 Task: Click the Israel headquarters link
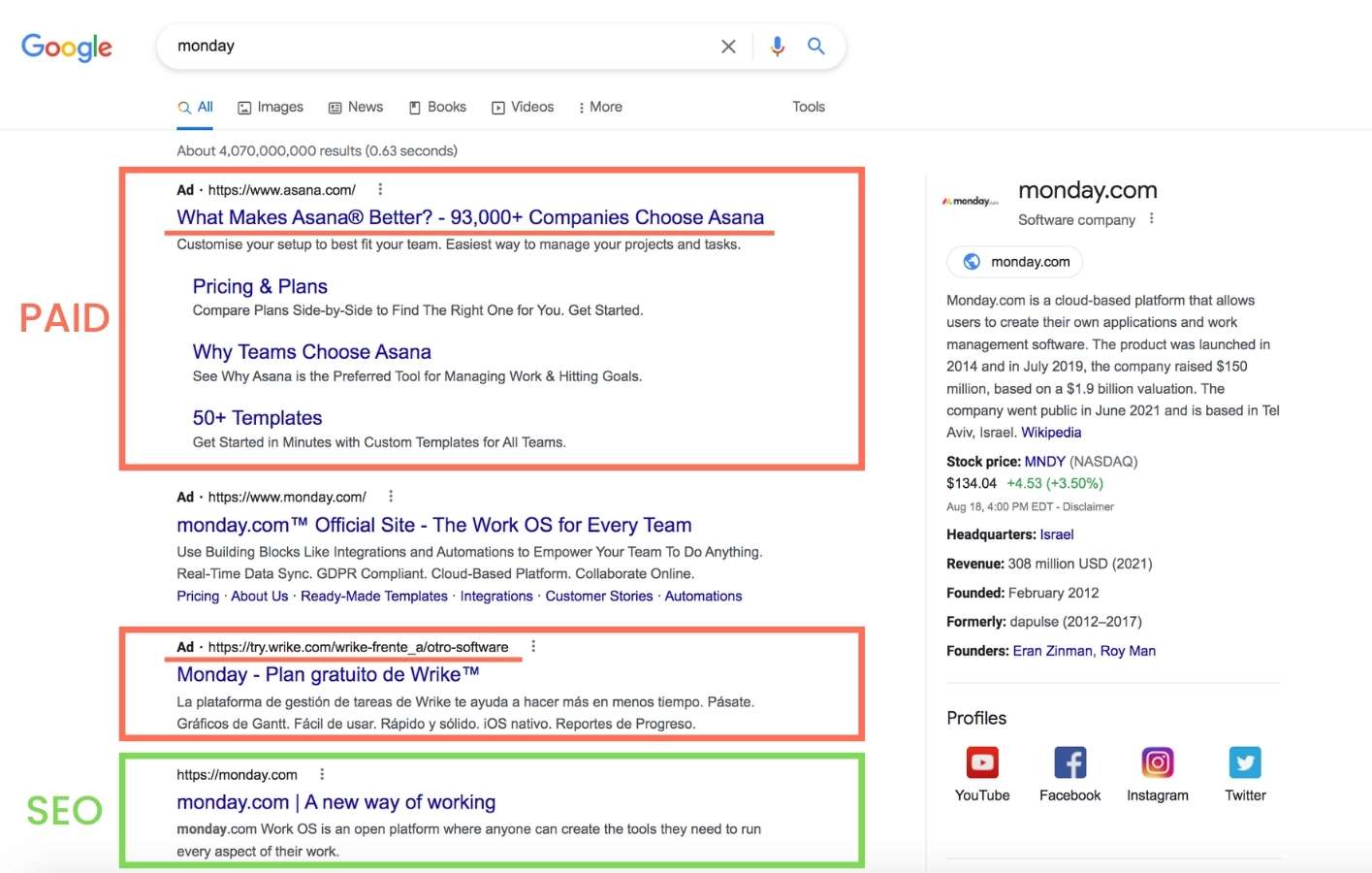1057,534
